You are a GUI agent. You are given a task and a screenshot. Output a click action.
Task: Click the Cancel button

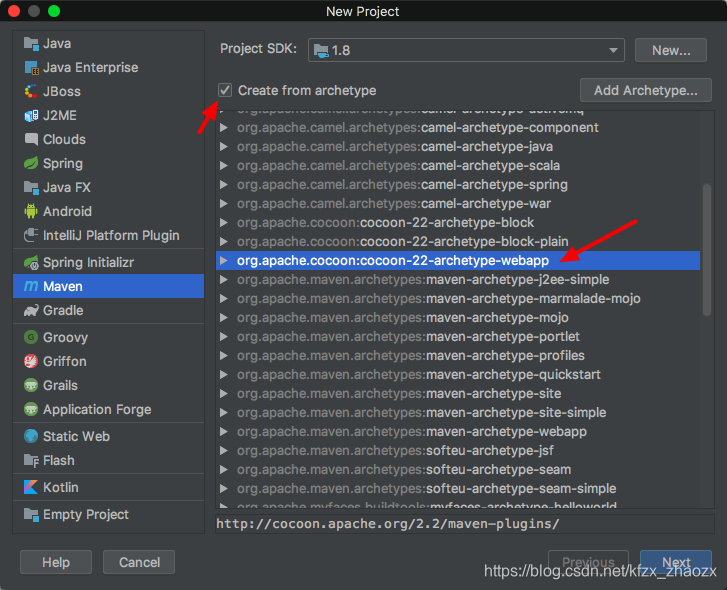(x=139, y=562)
